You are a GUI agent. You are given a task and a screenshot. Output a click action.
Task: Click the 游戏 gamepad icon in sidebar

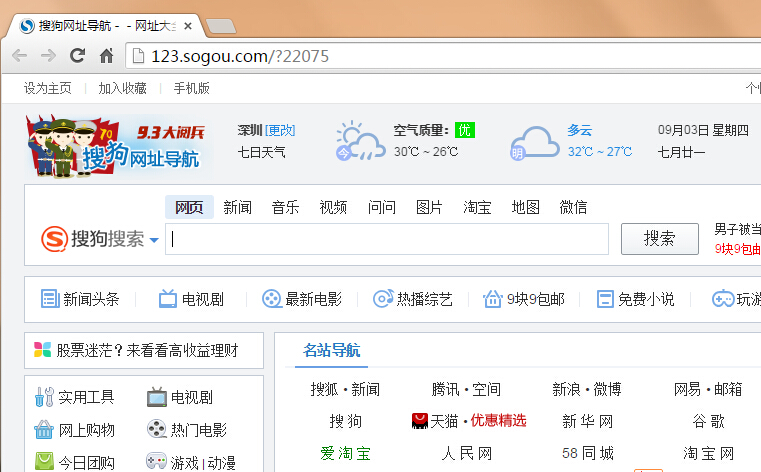(157, 461)
